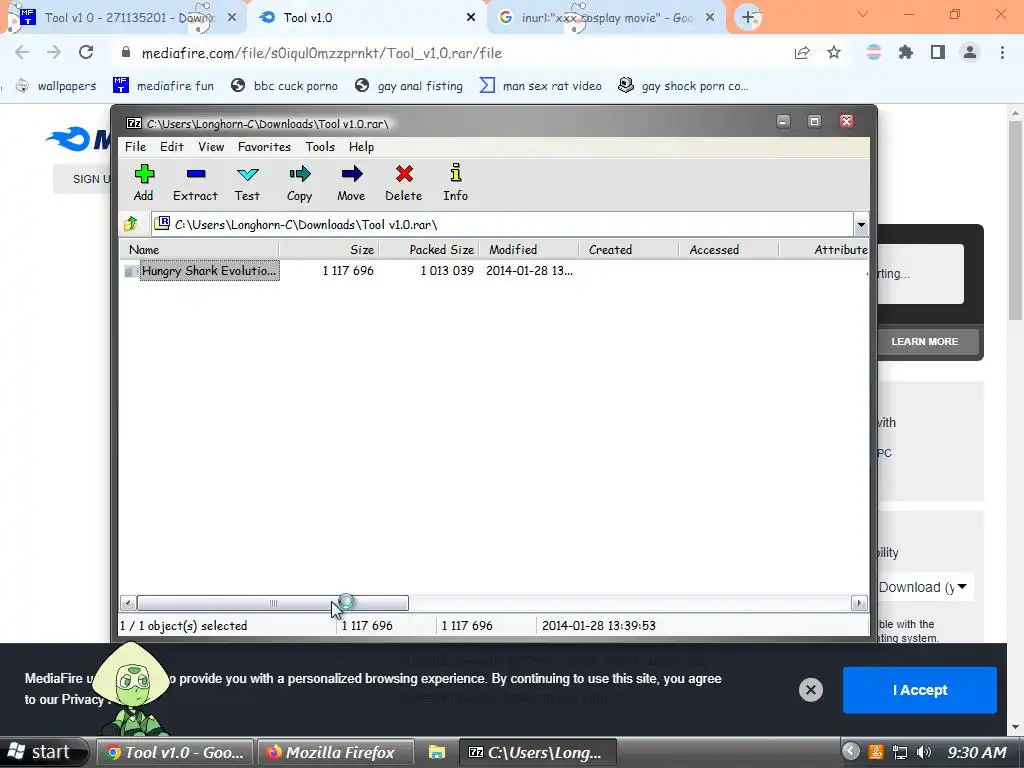Share this page from the address bar
The image size is (1024, 768).
tap(802, 53)
